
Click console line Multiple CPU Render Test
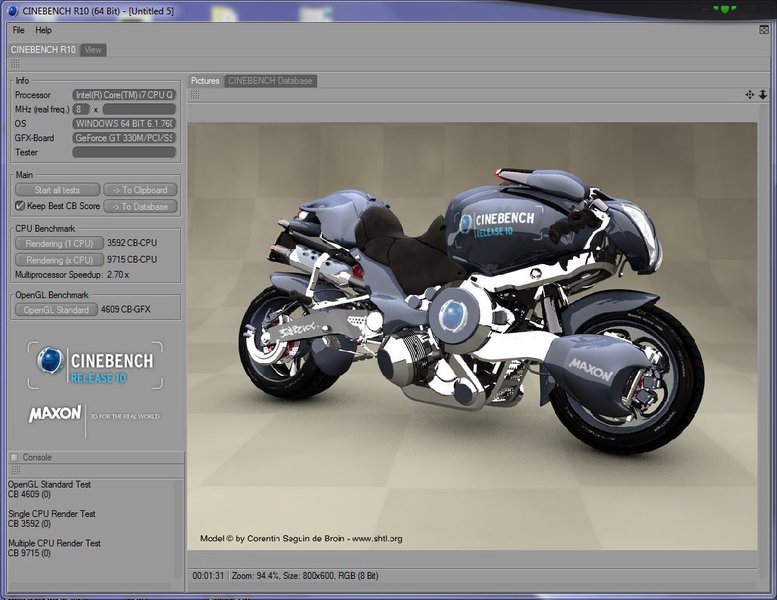click(x=54, y=543)
